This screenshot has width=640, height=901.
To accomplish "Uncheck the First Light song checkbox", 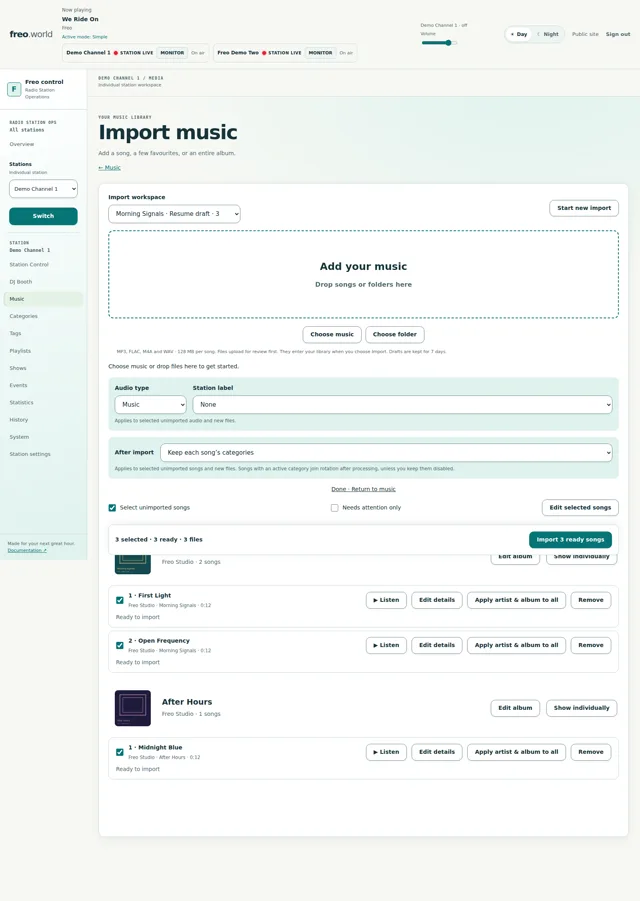I will point(119,600).
